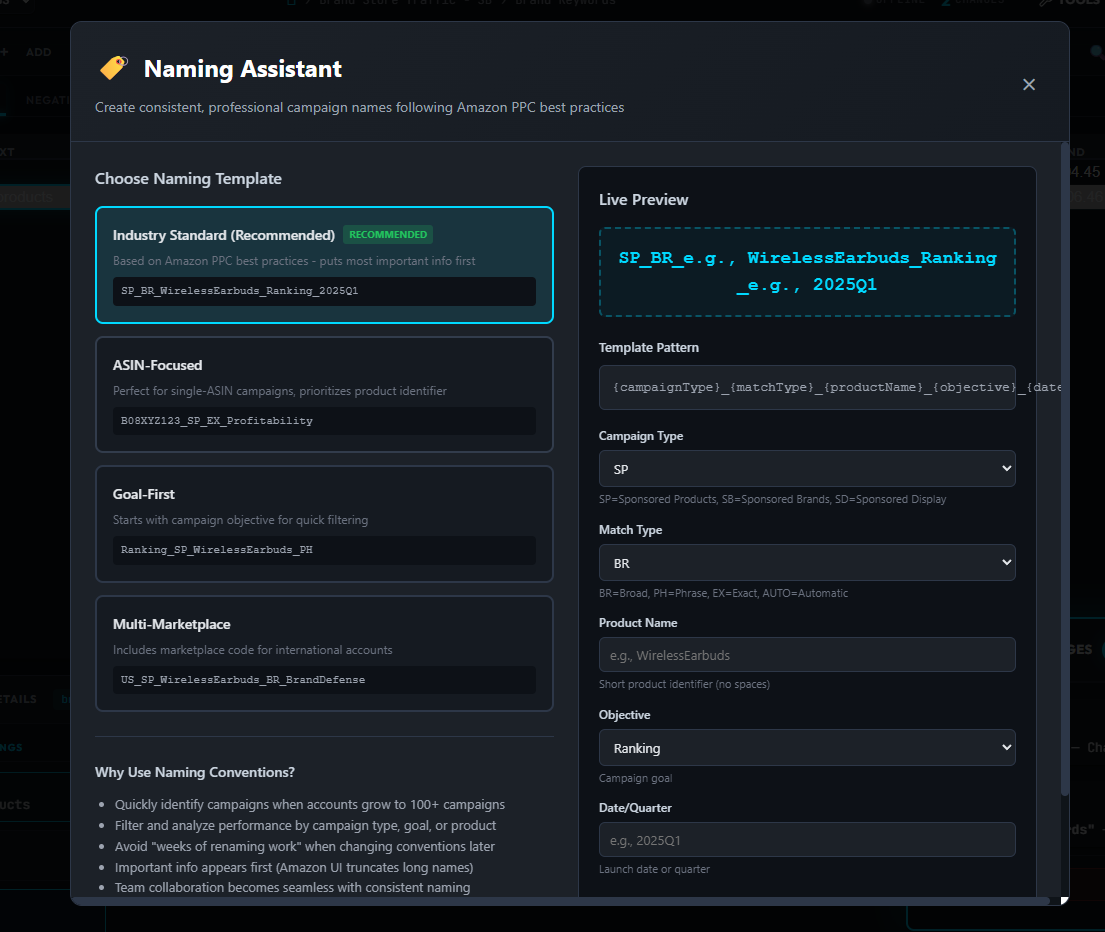Click the B08XYZ123_SP_EX_Profitability example name
Screen dimensions: 1105x932
[324, 420]
